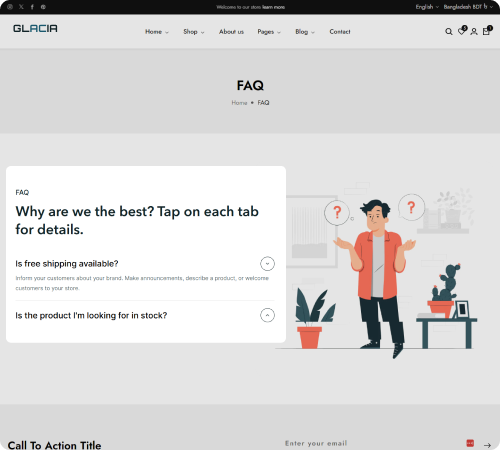
Task: Expand the product in stock question
Action: [267, 315]
